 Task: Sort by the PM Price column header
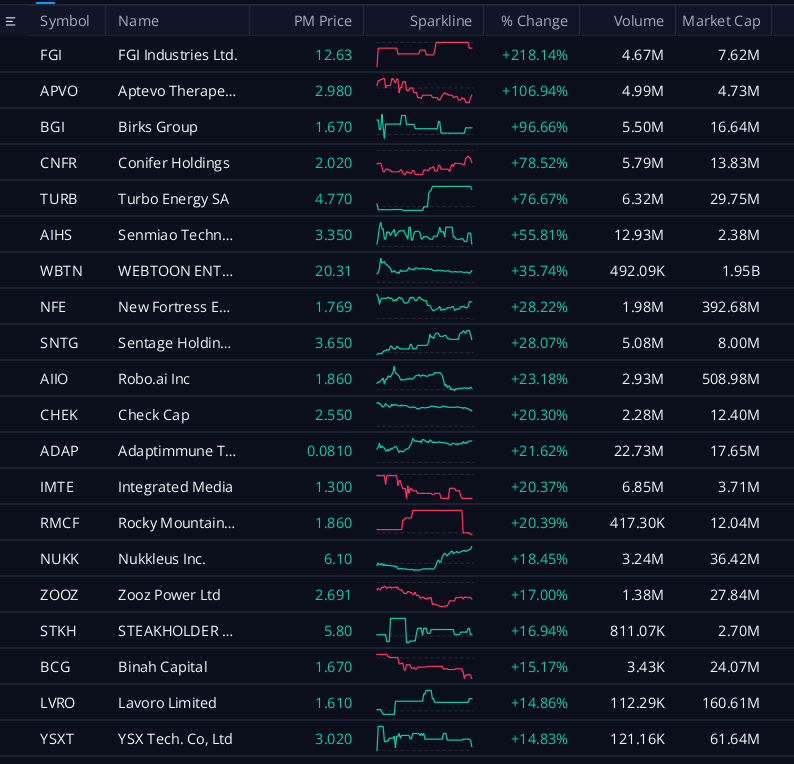pyautogui.click(x=323, y=21)
